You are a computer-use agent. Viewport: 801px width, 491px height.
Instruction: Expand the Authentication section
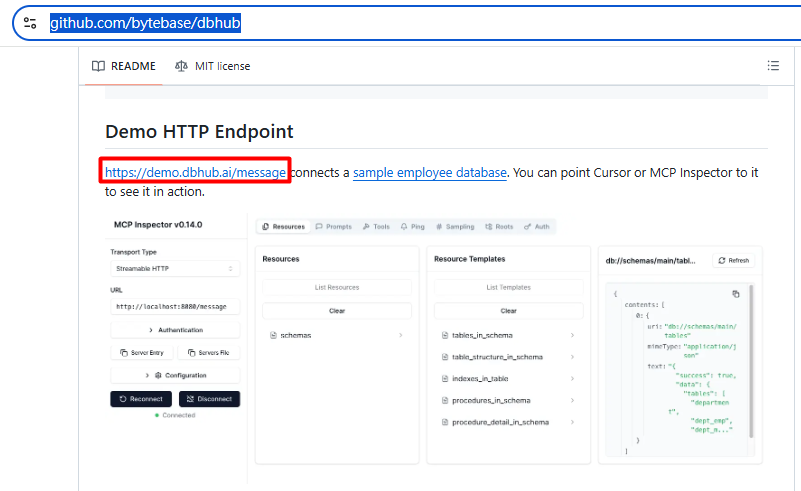[175, 330]
